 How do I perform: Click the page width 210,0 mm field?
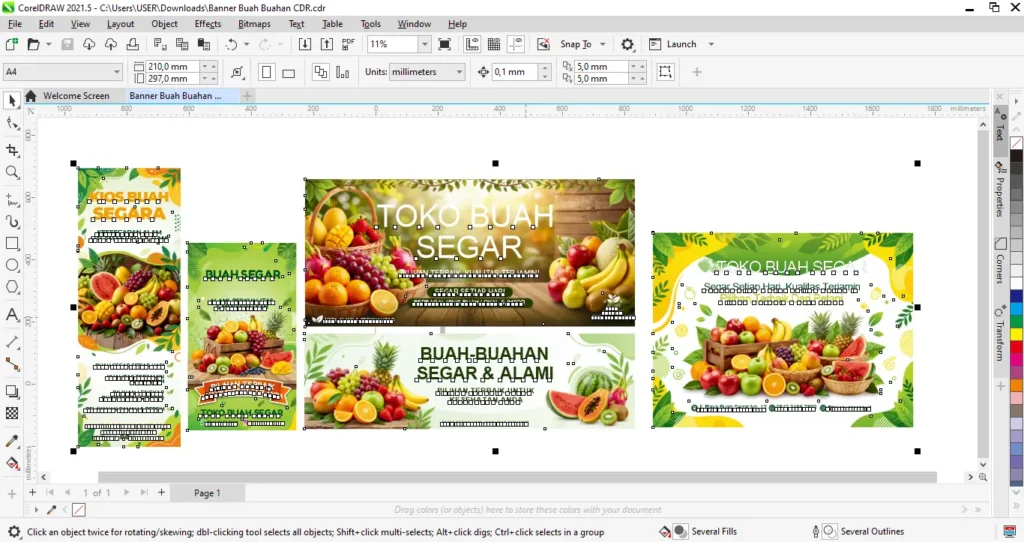172,67
